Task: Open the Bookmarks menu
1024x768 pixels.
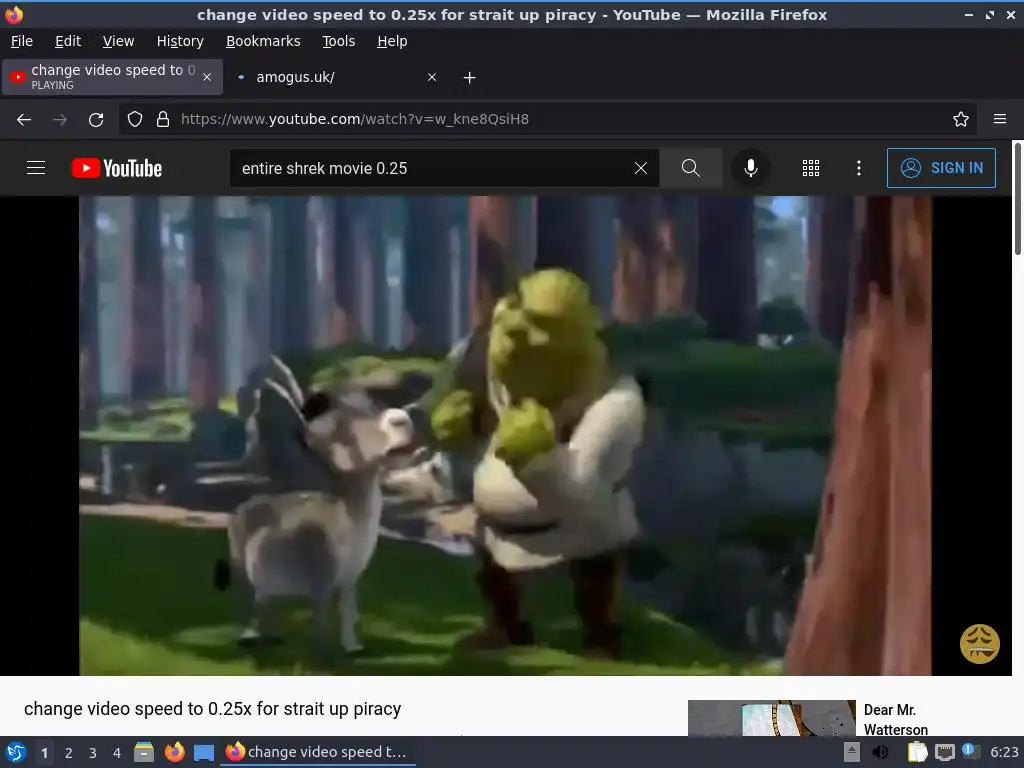Action: pos(263,41)
